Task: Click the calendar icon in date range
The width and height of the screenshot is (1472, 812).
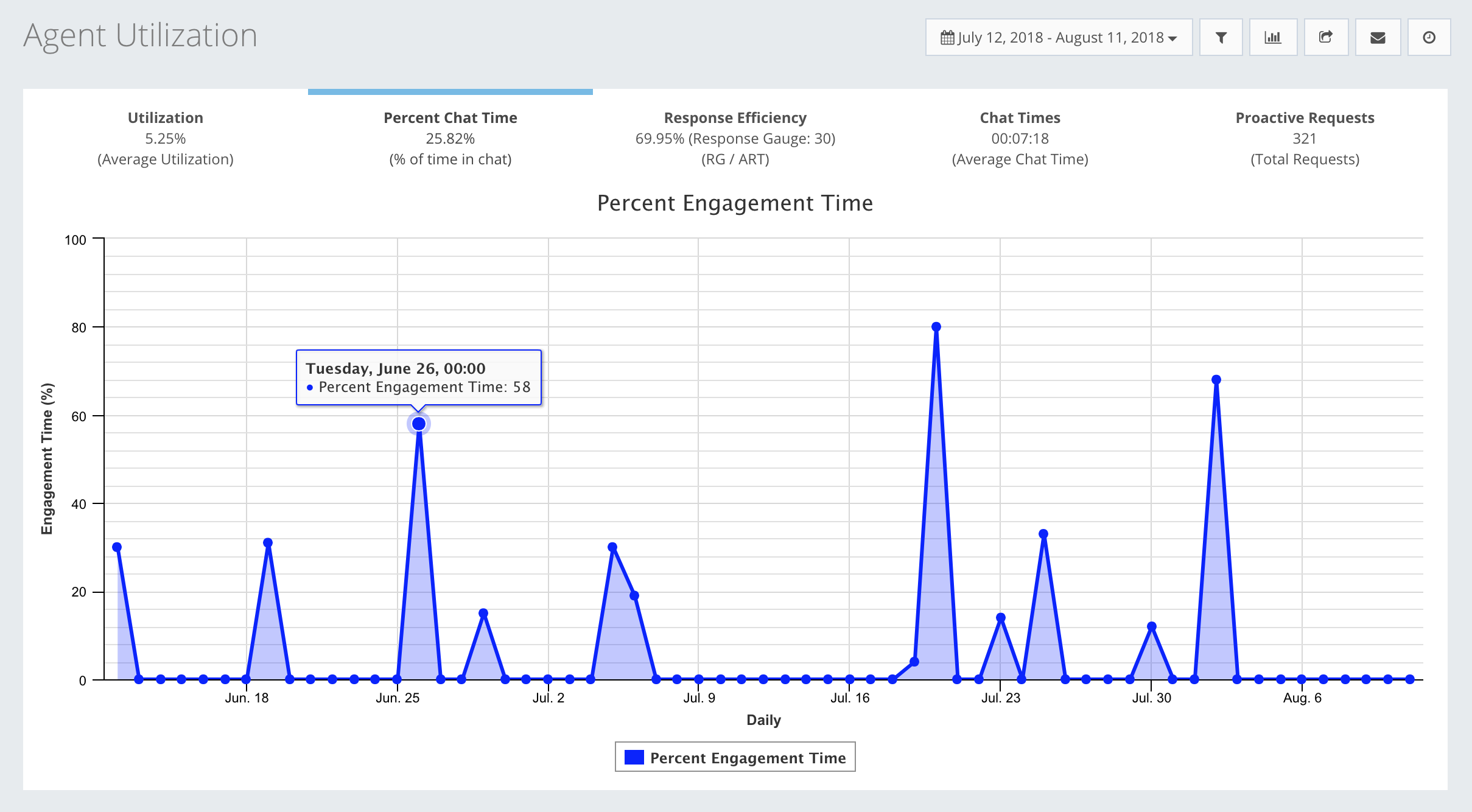Action: click(947, 38)
